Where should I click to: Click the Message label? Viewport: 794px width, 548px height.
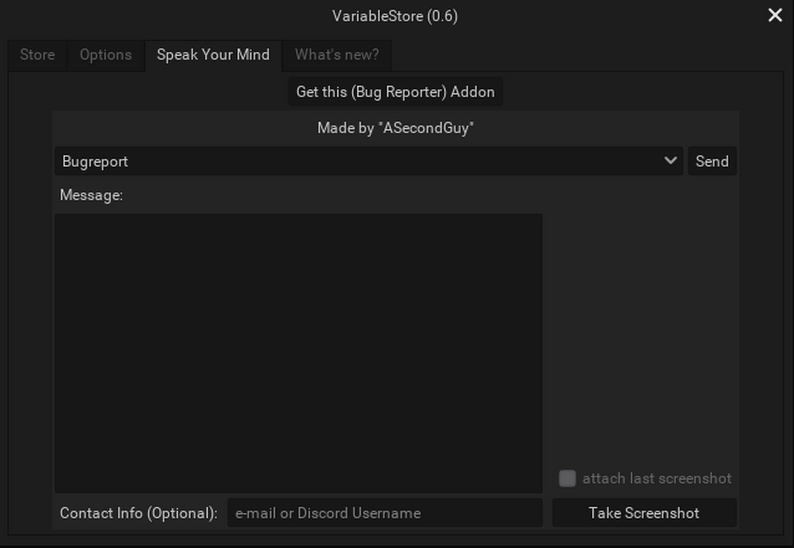(x=91, y=195)
